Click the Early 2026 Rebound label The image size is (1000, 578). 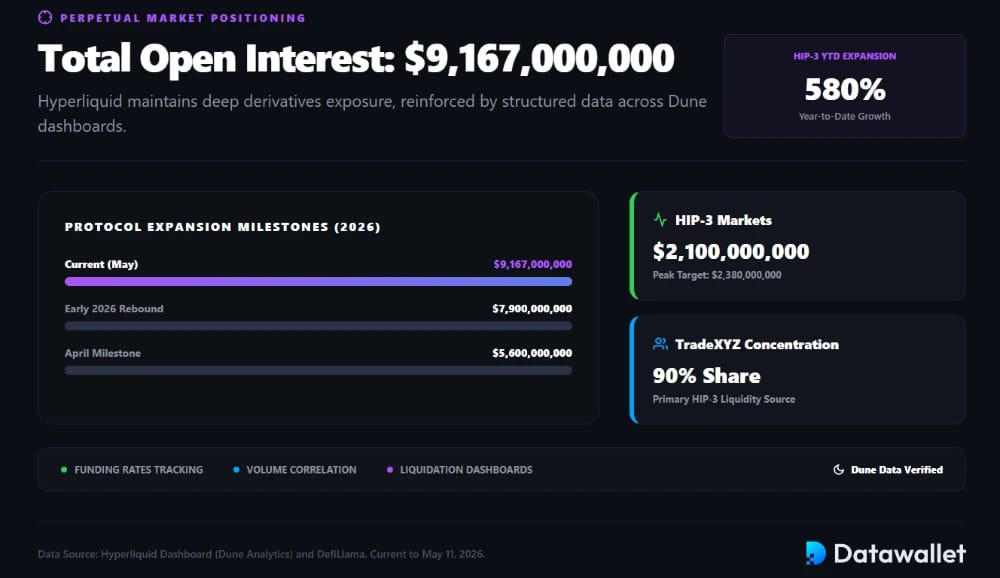(x=114, y=309)
